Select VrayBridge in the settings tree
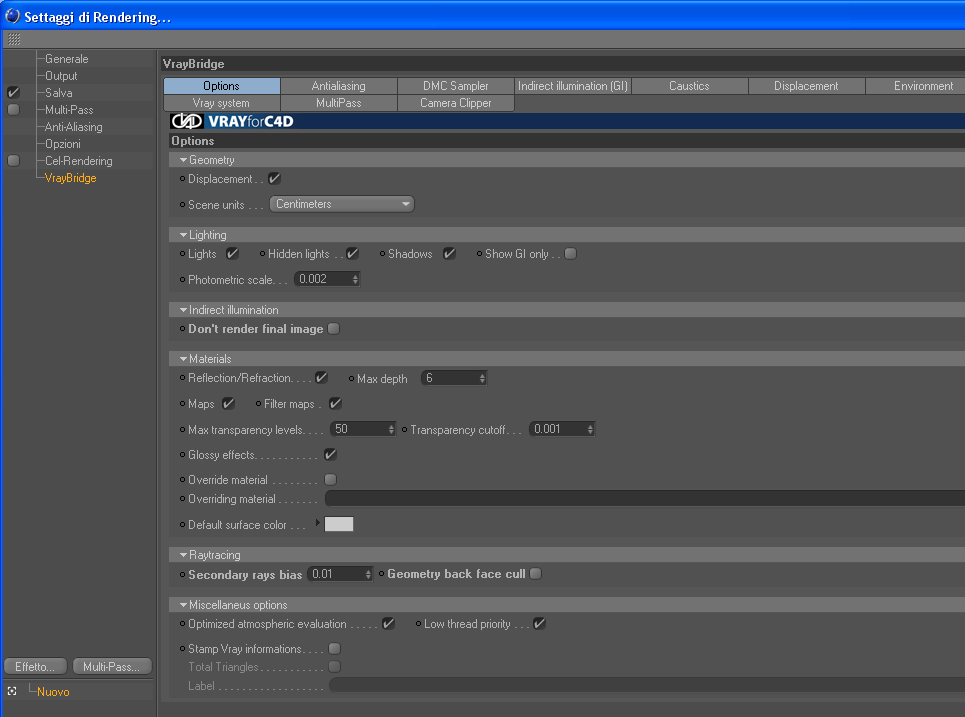 (70, 178)
